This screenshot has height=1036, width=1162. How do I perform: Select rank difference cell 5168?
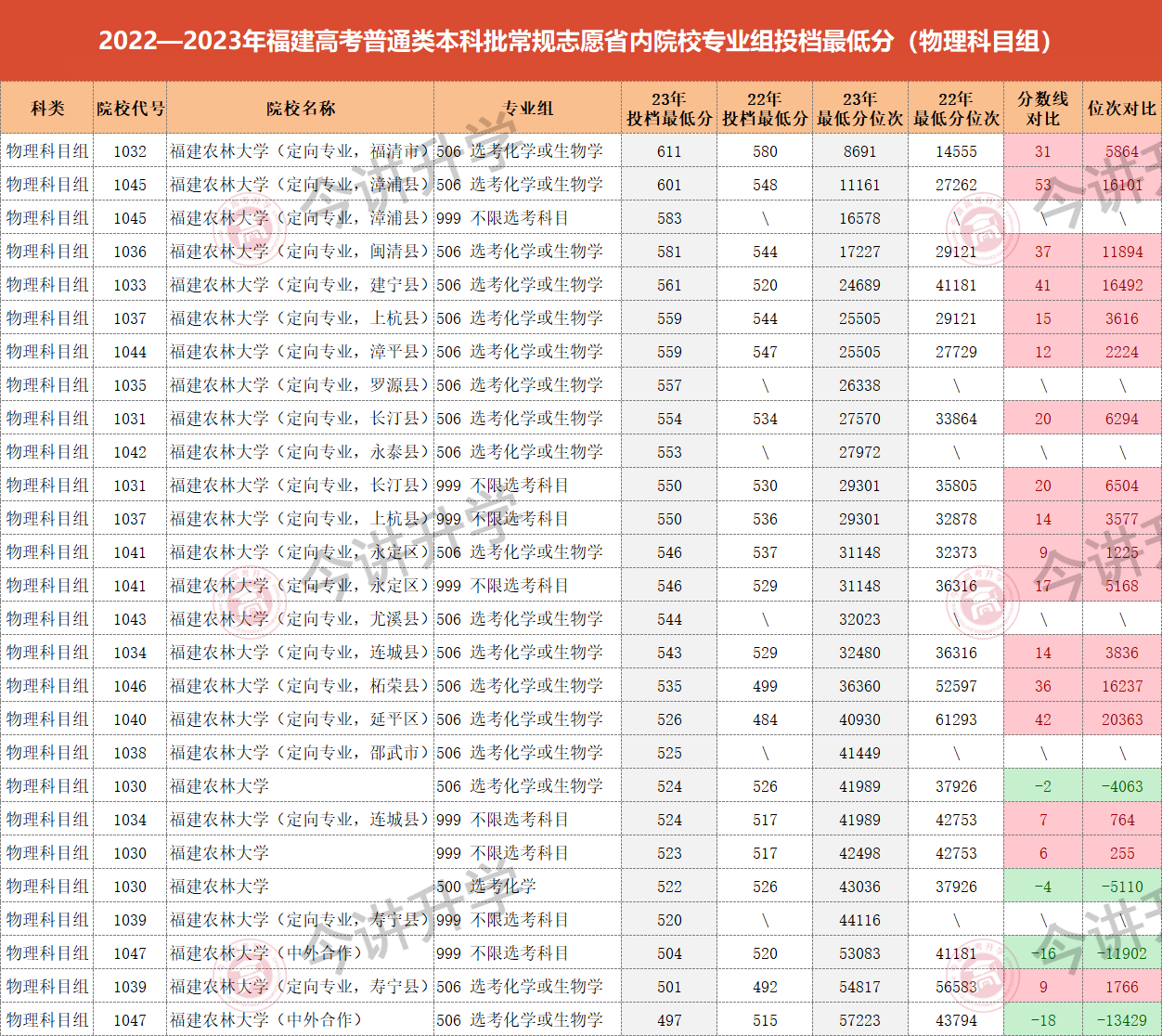[x=1122, y=586]
